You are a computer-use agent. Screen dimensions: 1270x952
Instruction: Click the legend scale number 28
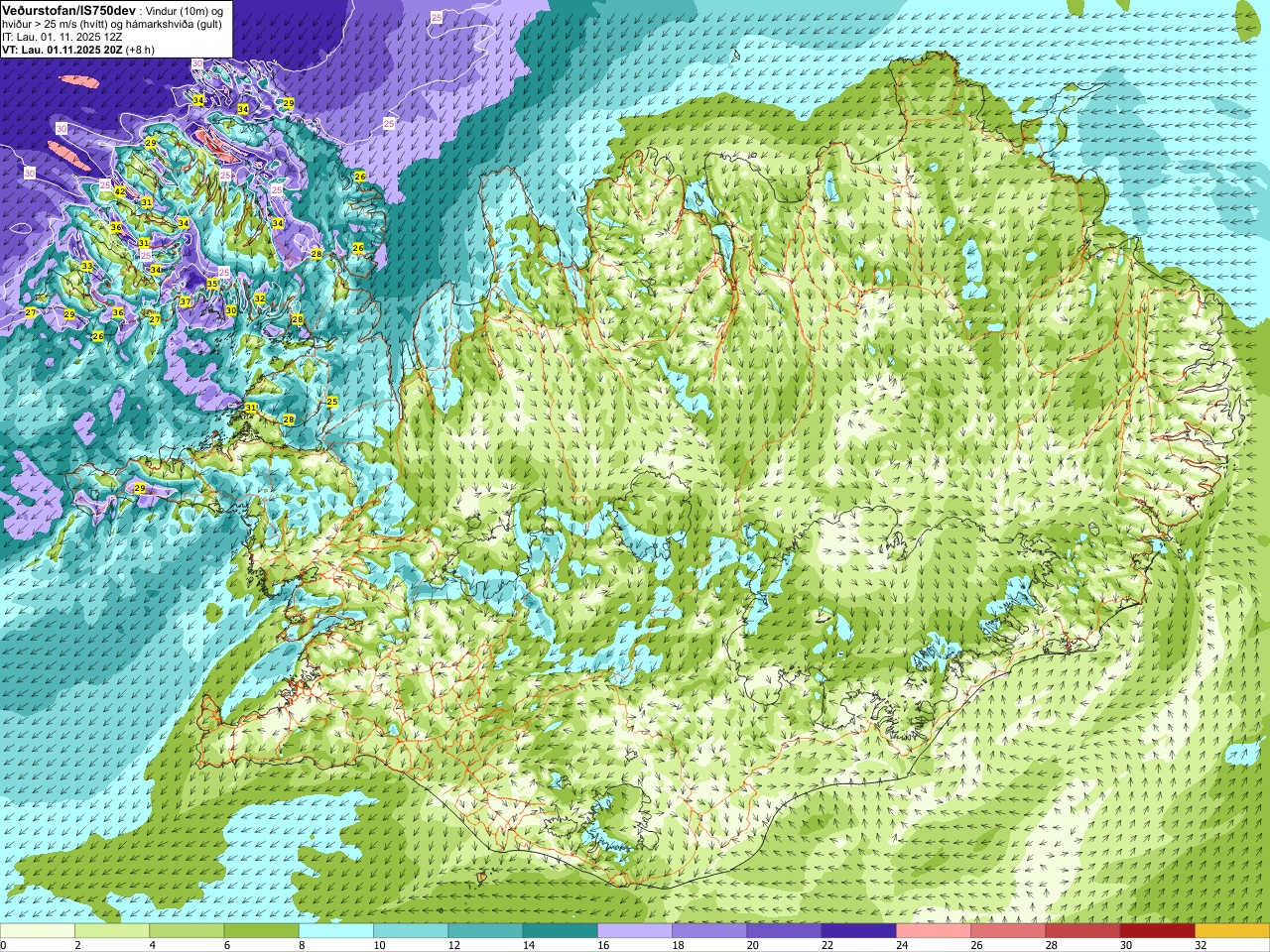(x=1052, y=945)
